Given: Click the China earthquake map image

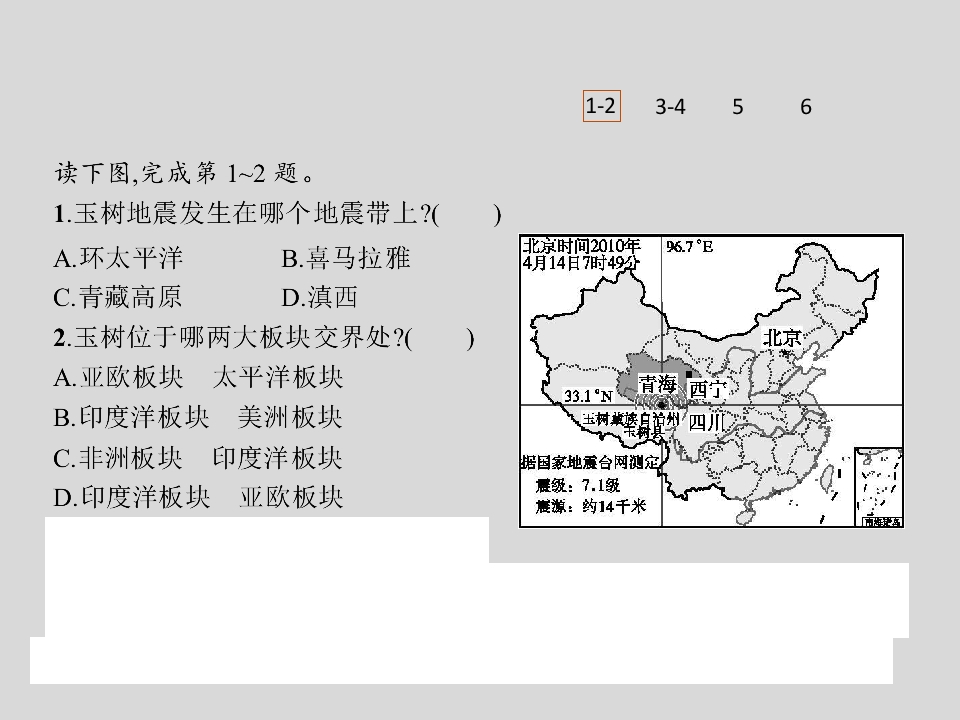Looking at the screenshot, I should (x=711, y=380).
